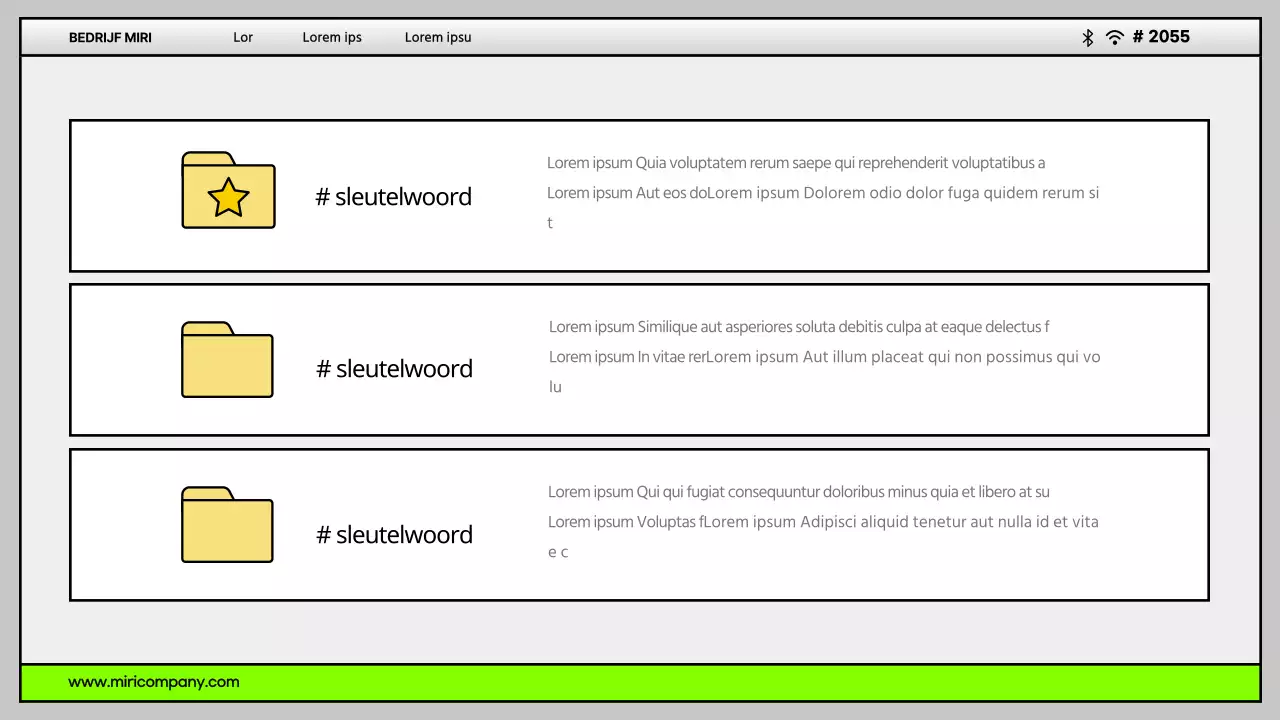
Task: Click the # 2055 counter in the status bar
Action: (1161, 37)
